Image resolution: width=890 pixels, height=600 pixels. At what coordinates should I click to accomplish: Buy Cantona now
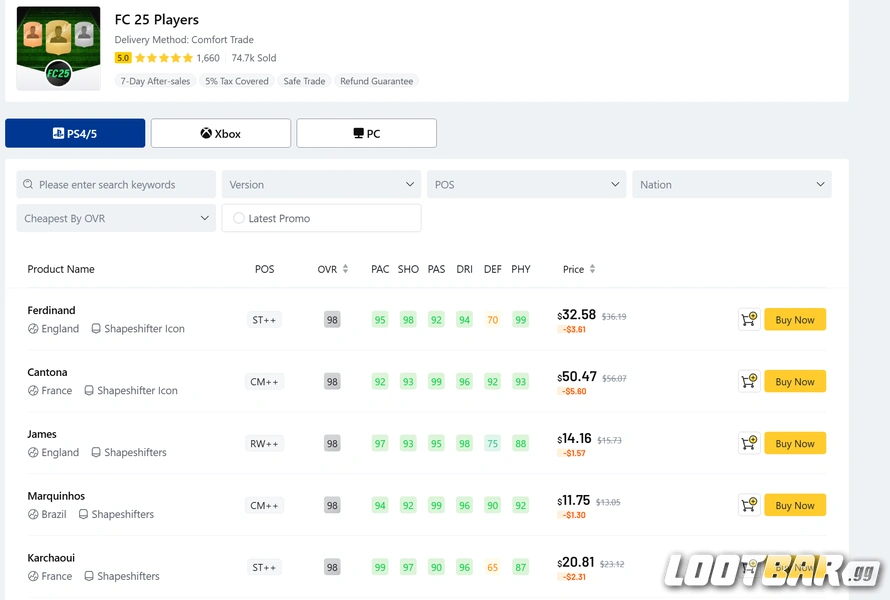795,381
